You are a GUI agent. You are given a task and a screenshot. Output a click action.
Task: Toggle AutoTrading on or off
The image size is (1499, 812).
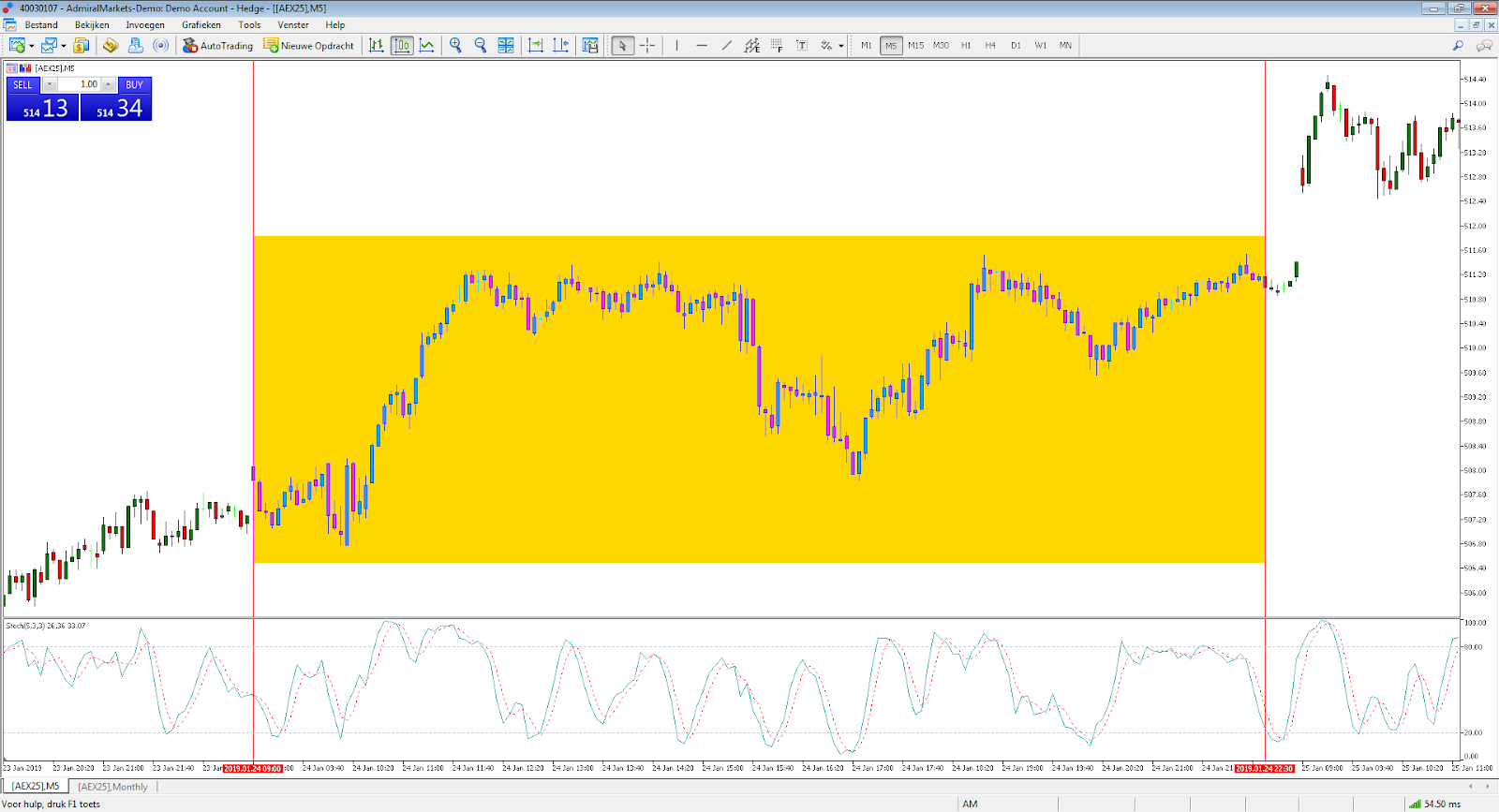(217, 45)
